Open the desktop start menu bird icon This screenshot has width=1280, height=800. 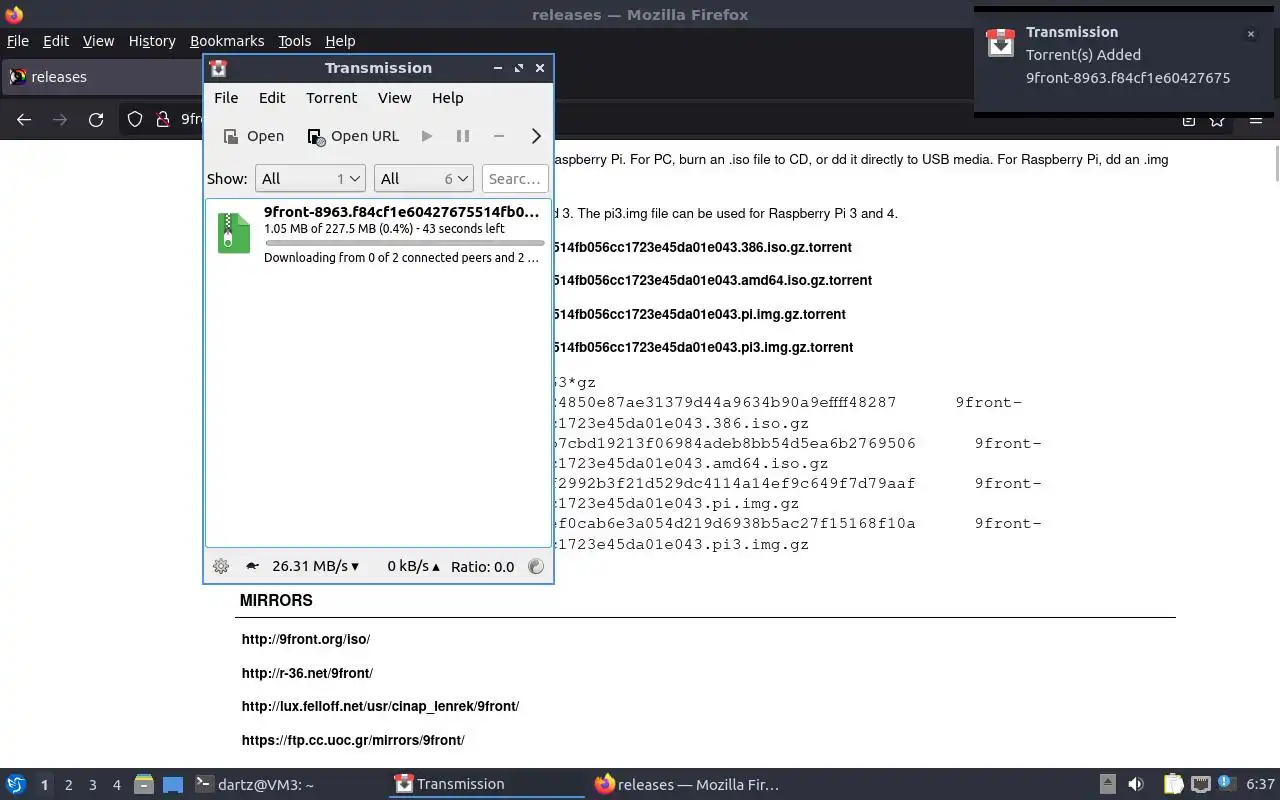coord(15,784)
